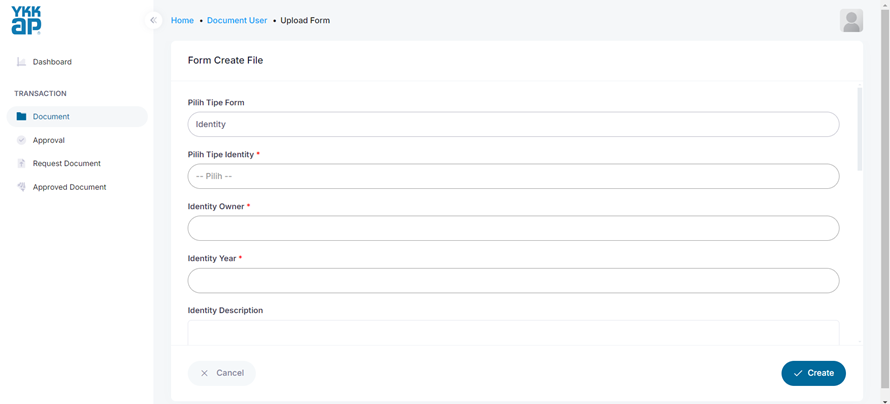The height and width of the screenshot is (404, 890).
Task: Open the user profile avatar
Action: 851,20
